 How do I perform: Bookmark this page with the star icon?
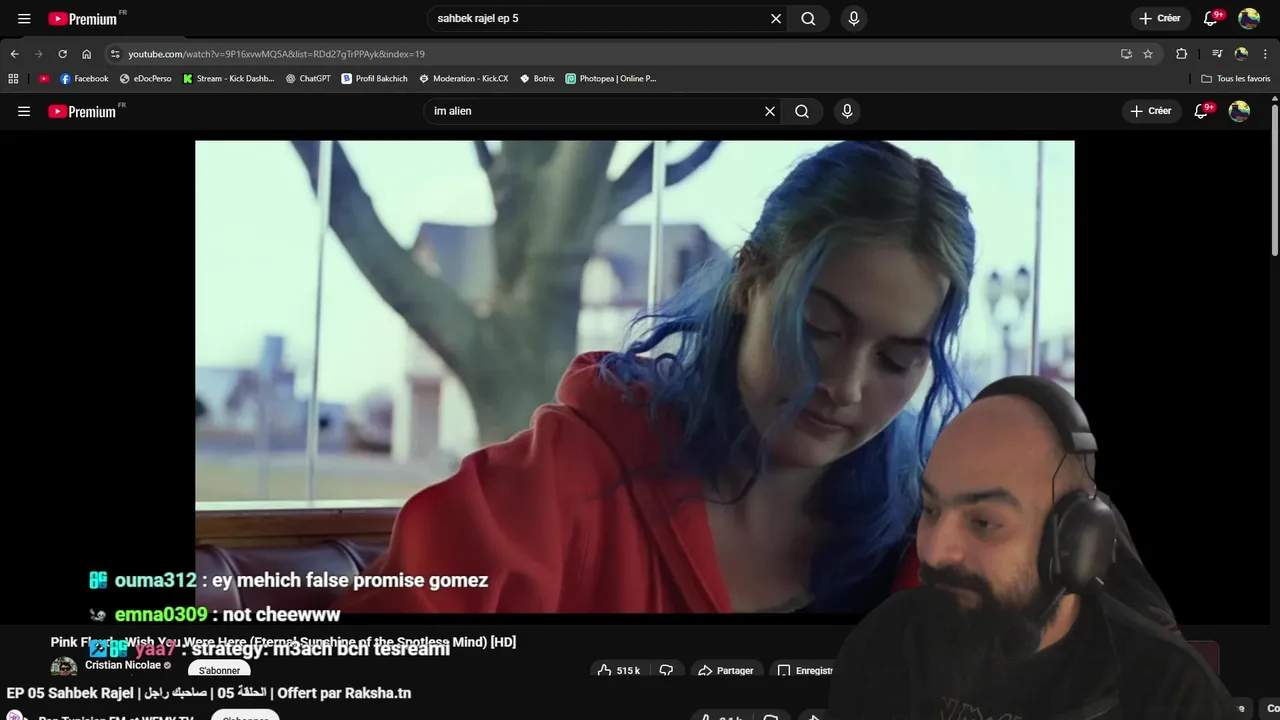click(1148, 54)
